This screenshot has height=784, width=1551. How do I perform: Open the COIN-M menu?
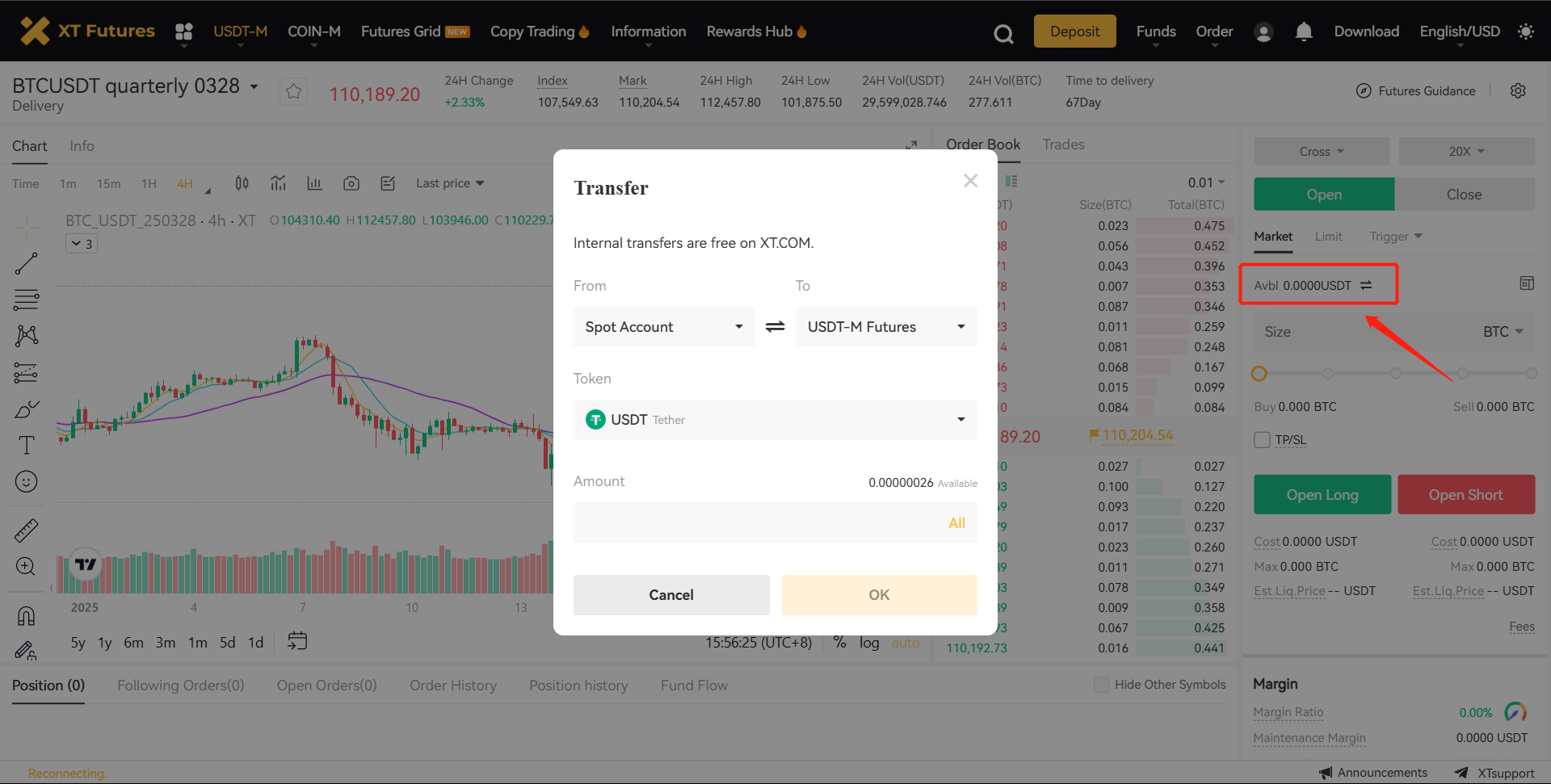tap(314, 31)
